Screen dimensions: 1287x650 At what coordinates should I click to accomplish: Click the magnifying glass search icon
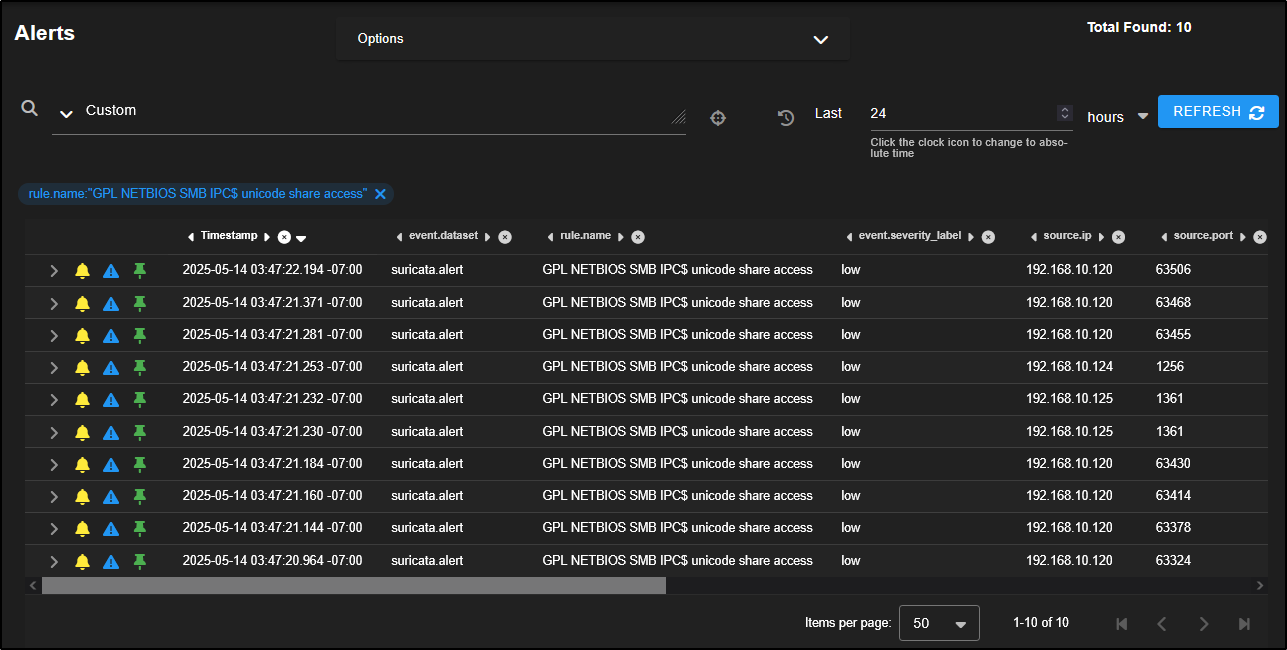click(30, 108)
